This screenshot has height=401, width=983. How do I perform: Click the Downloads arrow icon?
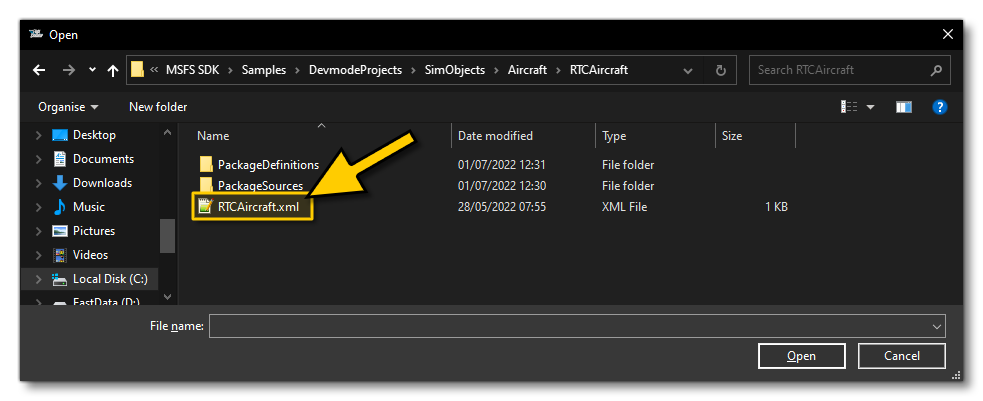tap(60, 183)
